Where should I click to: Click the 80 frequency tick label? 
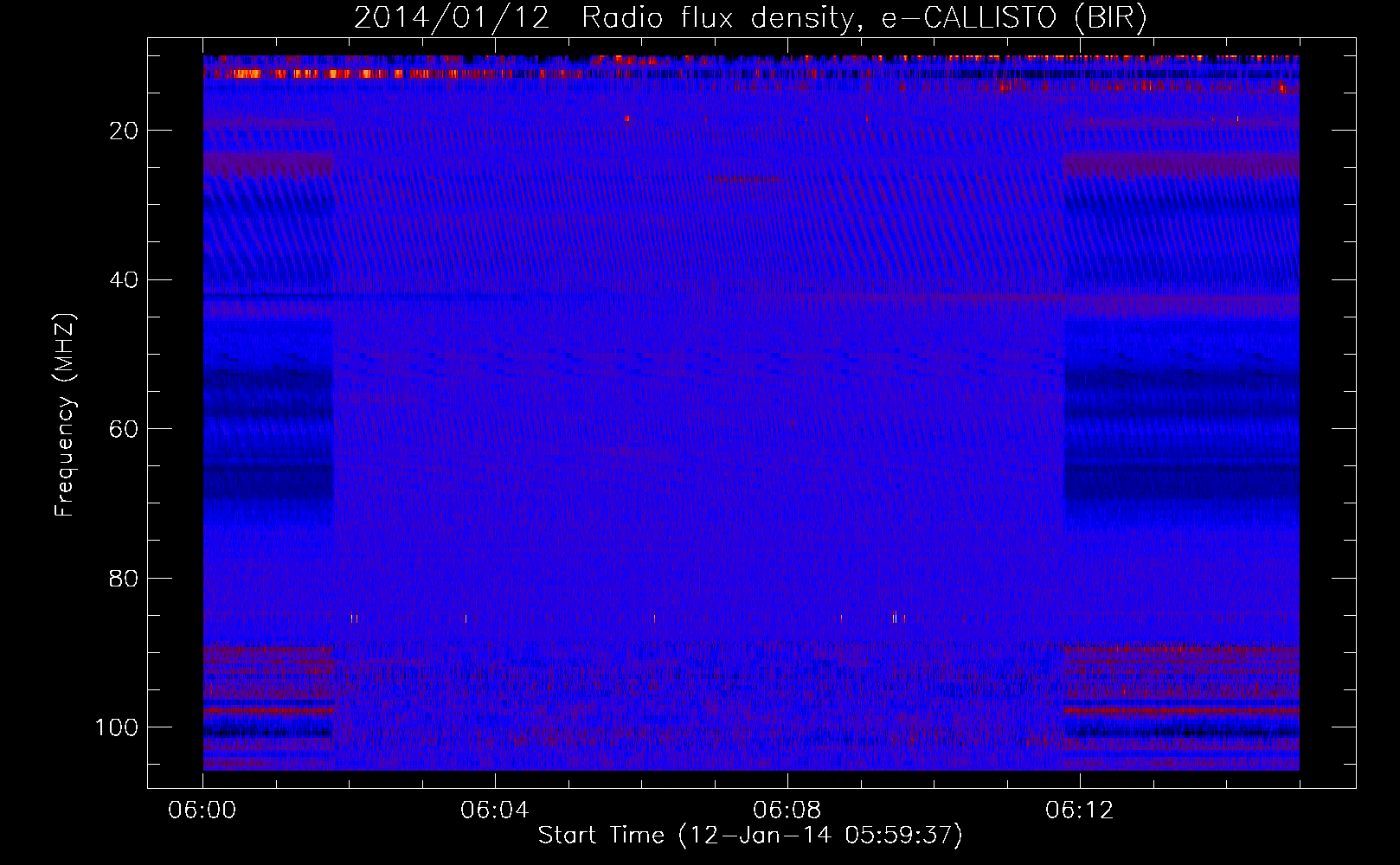[x=125, y=578]
